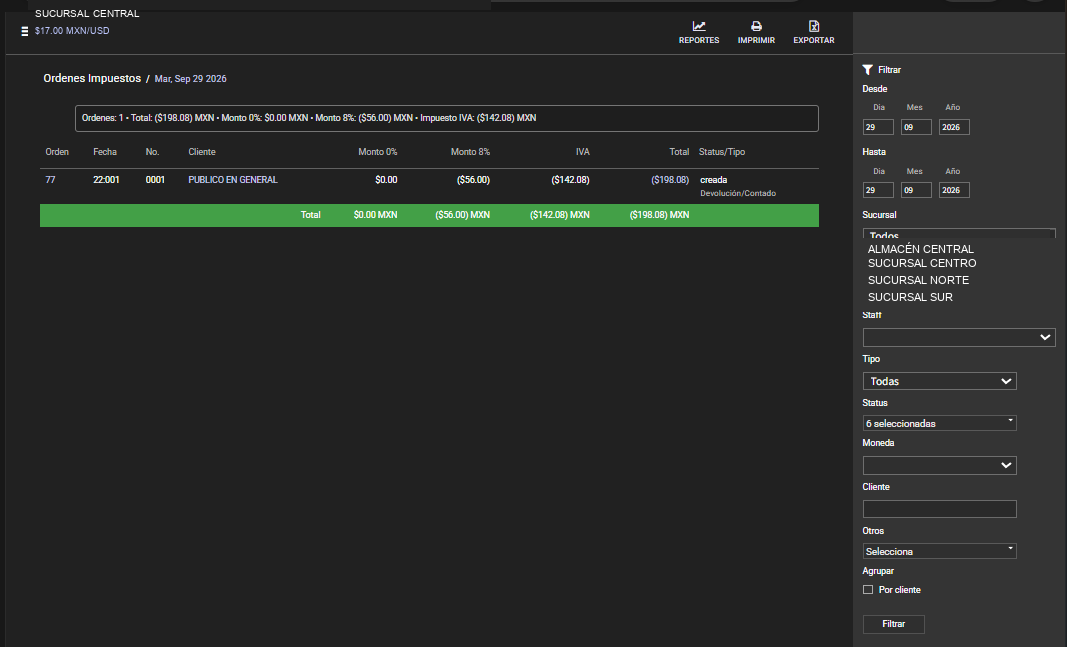Click the Desde Mes input field
Image resolution: width=1067 pixels, height=647 pixels.
pyautogui.click(x=916, y=127)
